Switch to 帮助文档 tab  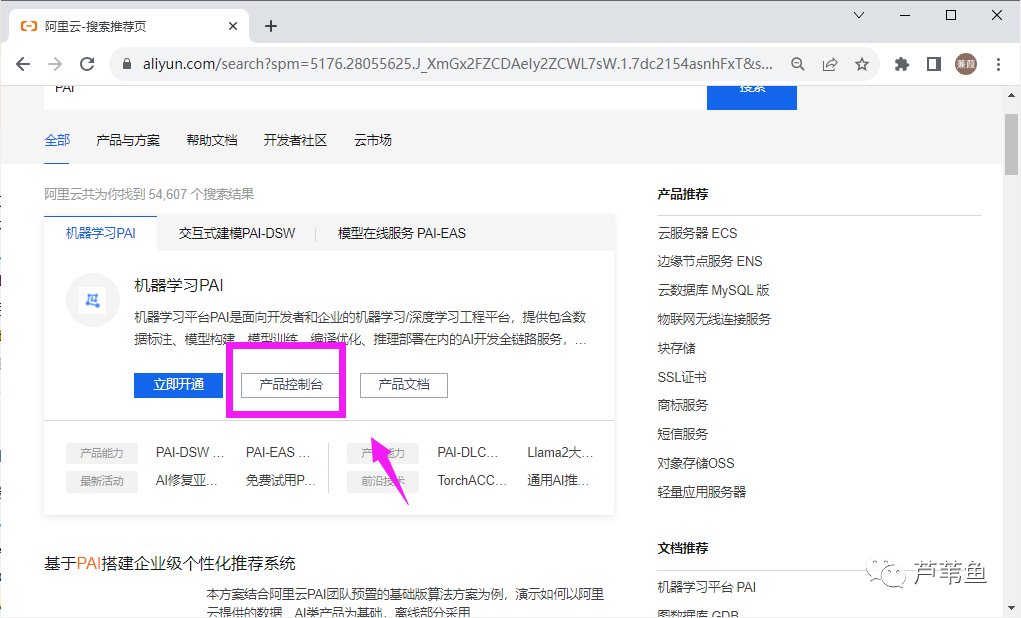point(212,140)
